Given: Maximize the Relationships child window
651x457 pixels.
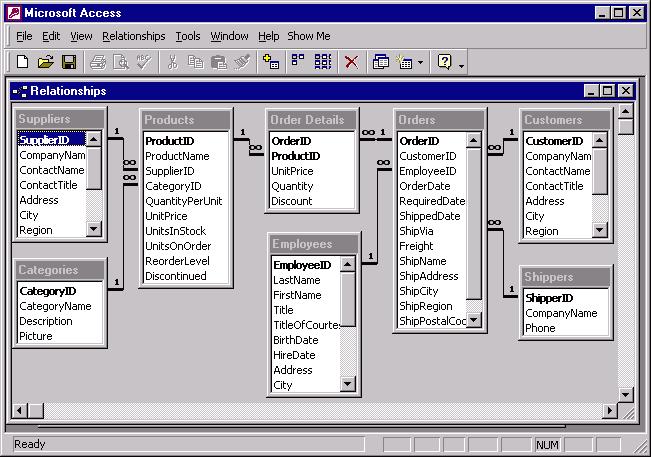Looking at the screenshot, I should click(607, 90).
